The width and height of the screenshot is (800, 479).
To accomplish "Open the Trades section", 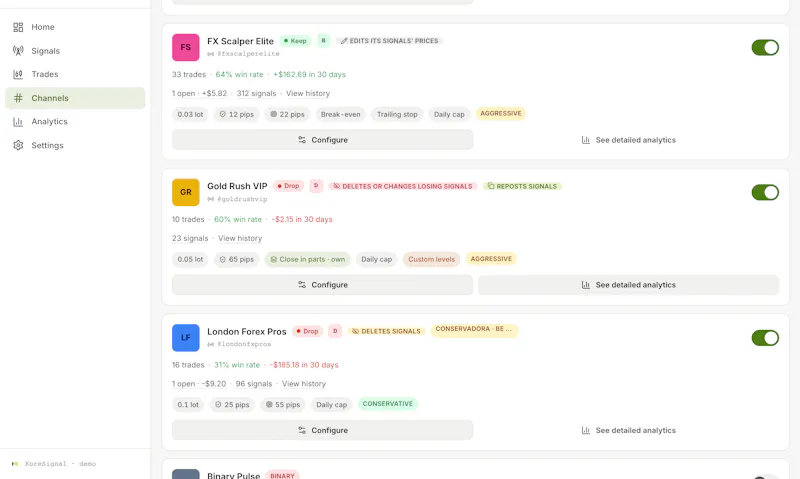I will (75, 74).
